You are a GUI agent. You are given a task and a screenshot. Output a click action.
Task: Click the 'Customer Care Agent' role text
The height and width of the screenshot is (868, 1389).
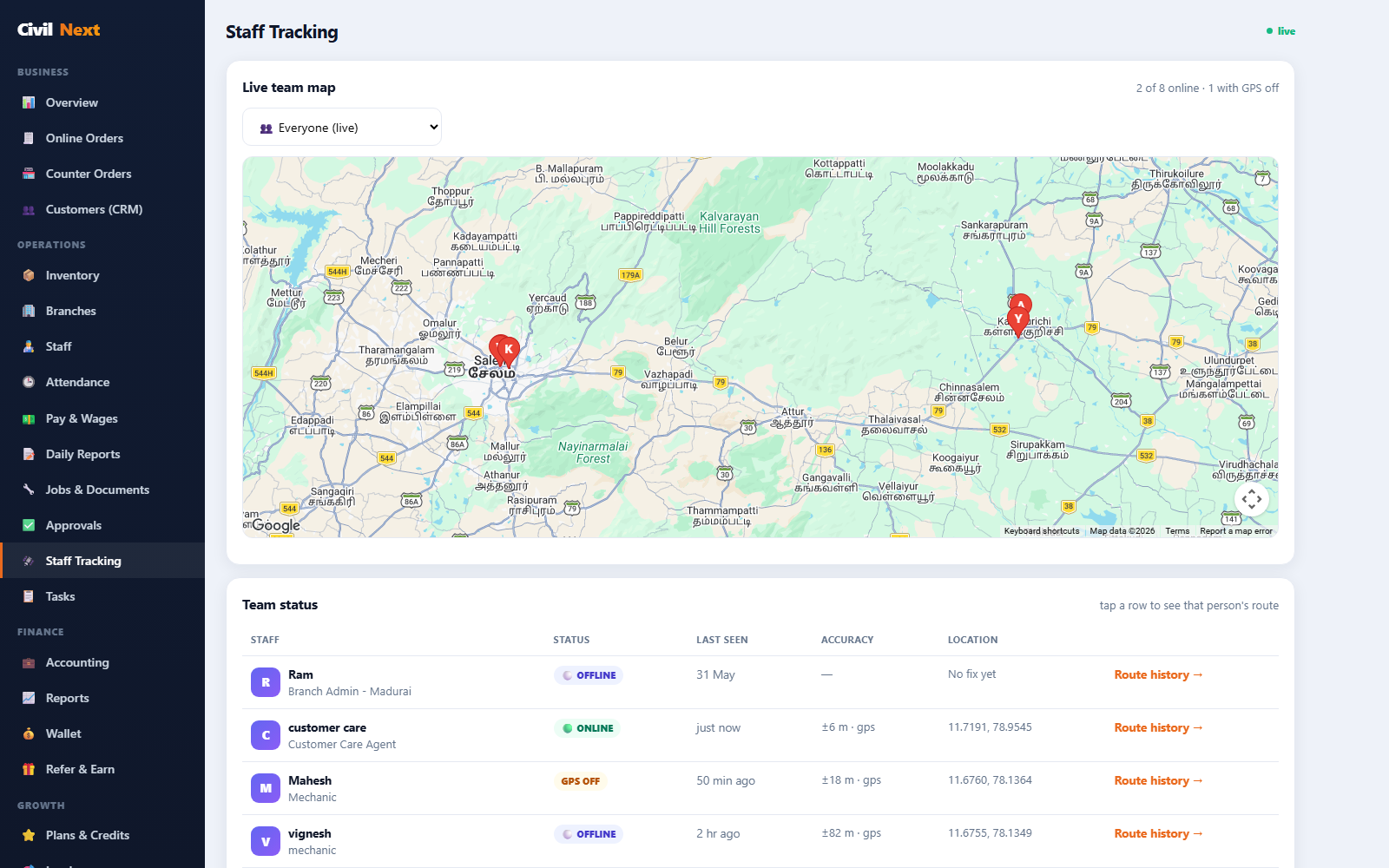coord(342,745)
